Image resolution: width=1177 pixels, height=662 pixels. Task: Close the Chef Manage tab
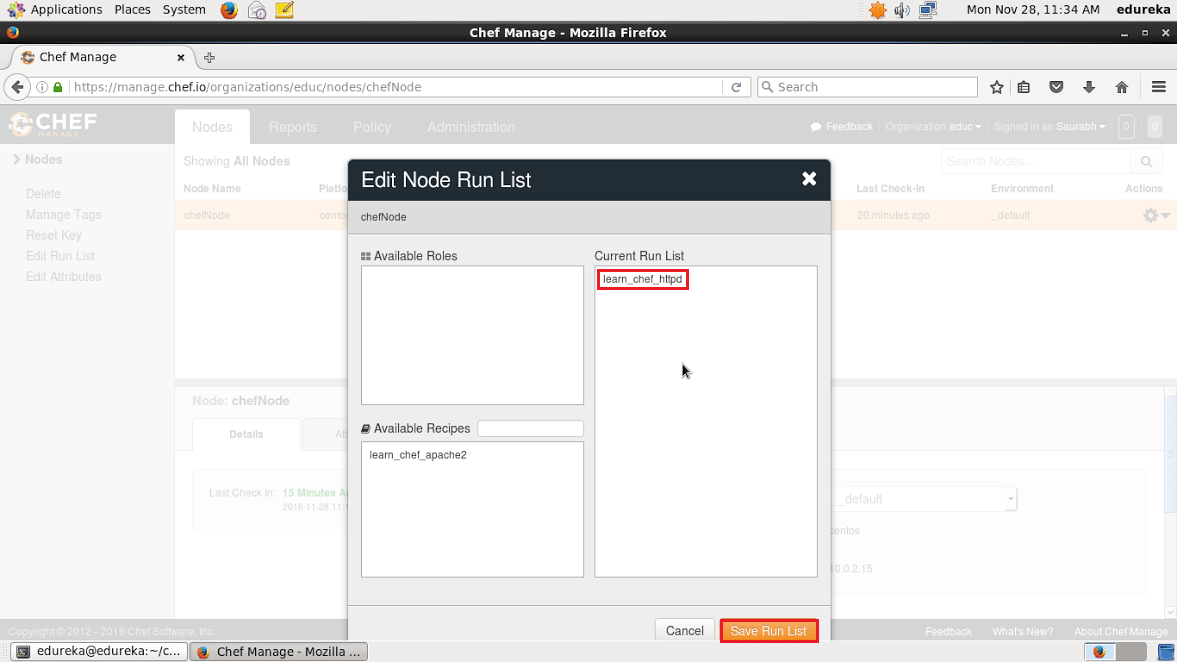tap(181, 58)
